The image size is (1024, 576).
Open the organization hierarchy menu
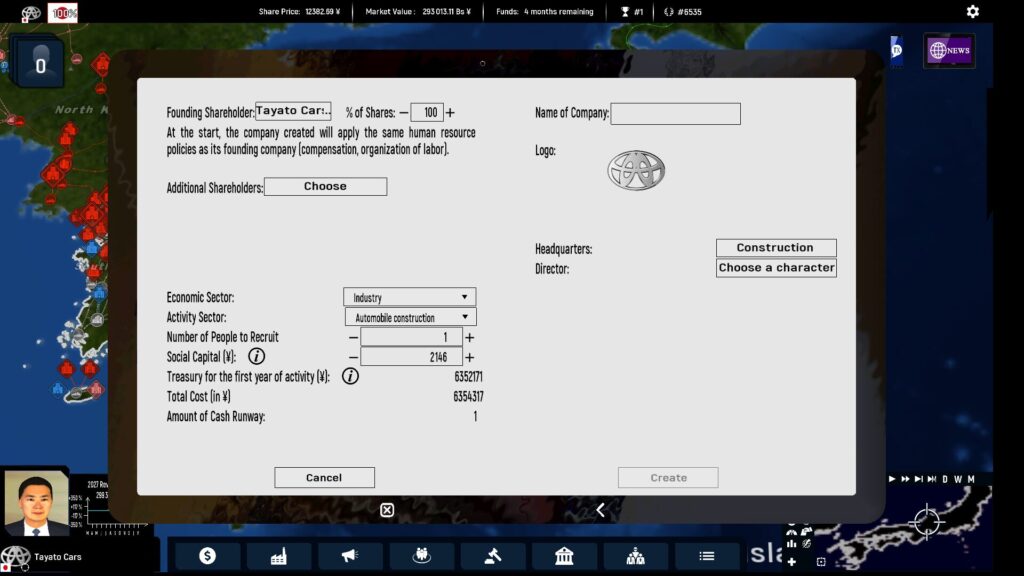[635, 556]
